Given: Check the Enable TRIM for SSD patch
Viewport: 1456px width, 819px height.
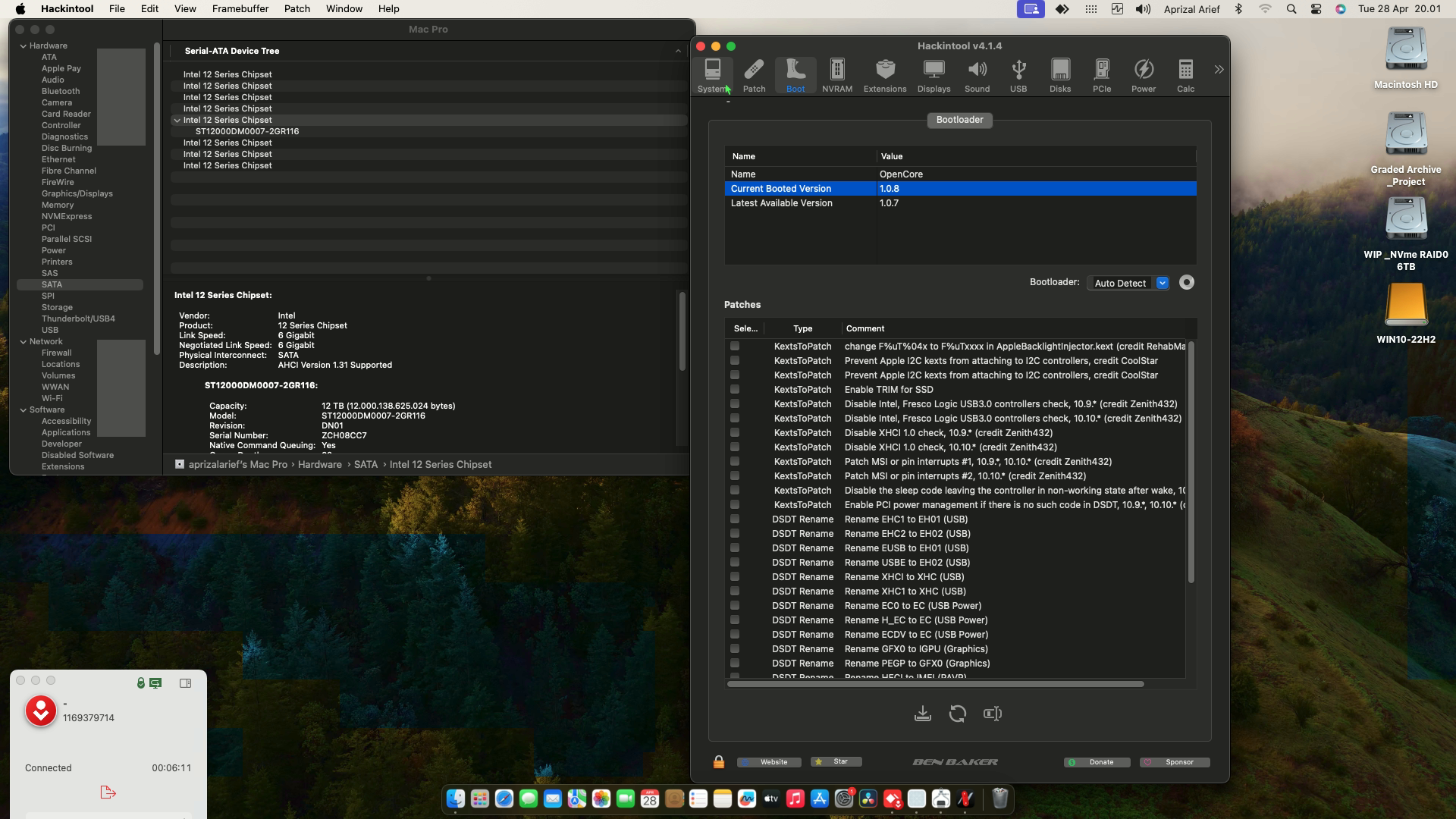Looking at the screenshot, I should [x=734, y=389].
